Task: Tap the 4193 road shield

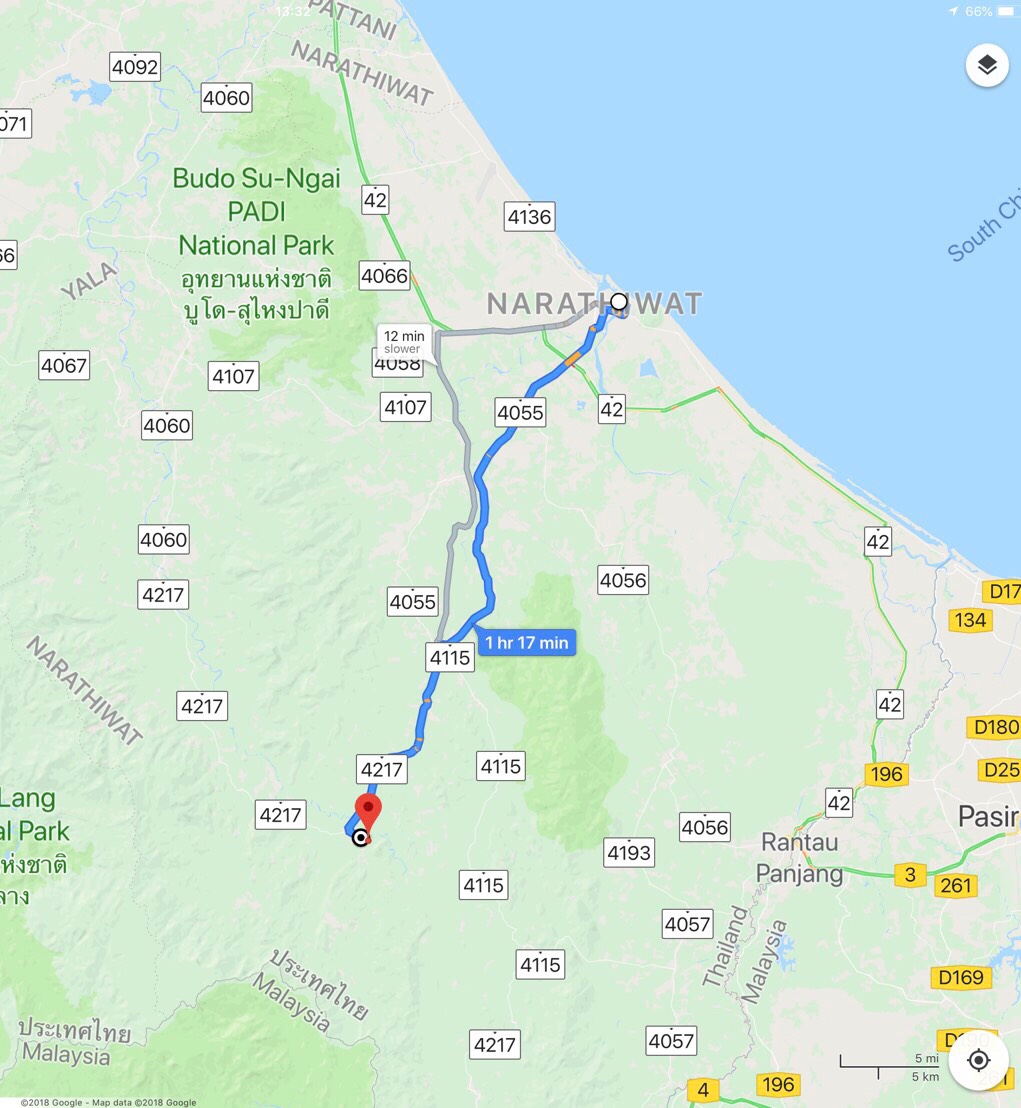Action: tap(629, 853)
